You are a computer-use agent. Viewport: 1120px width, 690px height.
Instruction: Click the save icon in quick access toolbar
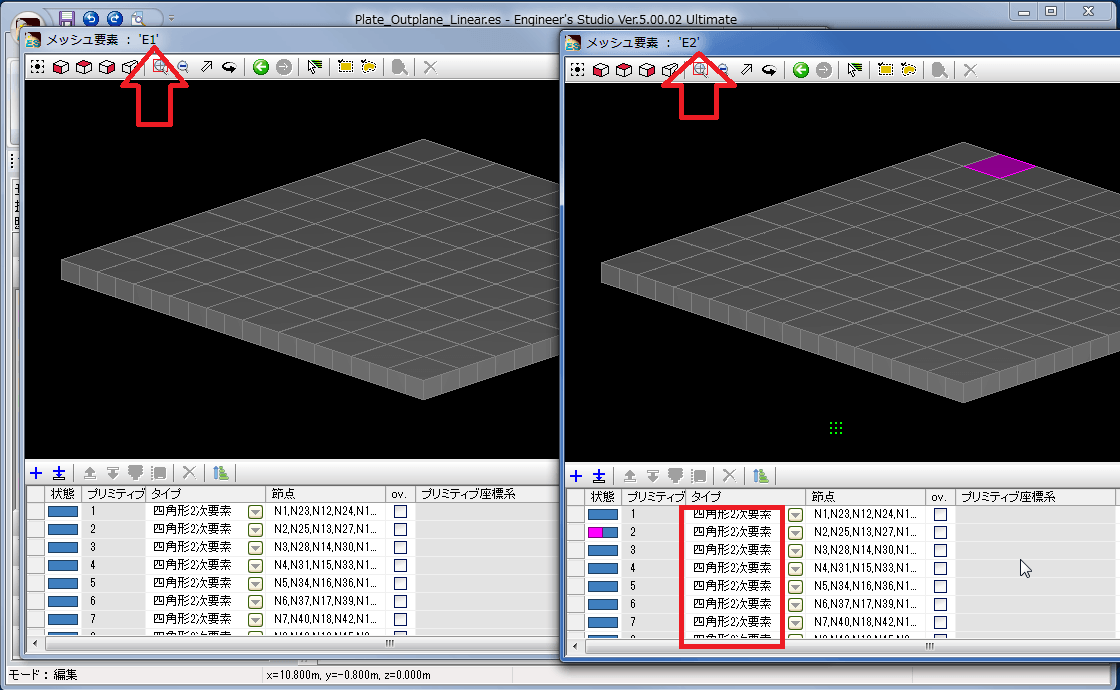pyautogui.click(x=67, y=18)
